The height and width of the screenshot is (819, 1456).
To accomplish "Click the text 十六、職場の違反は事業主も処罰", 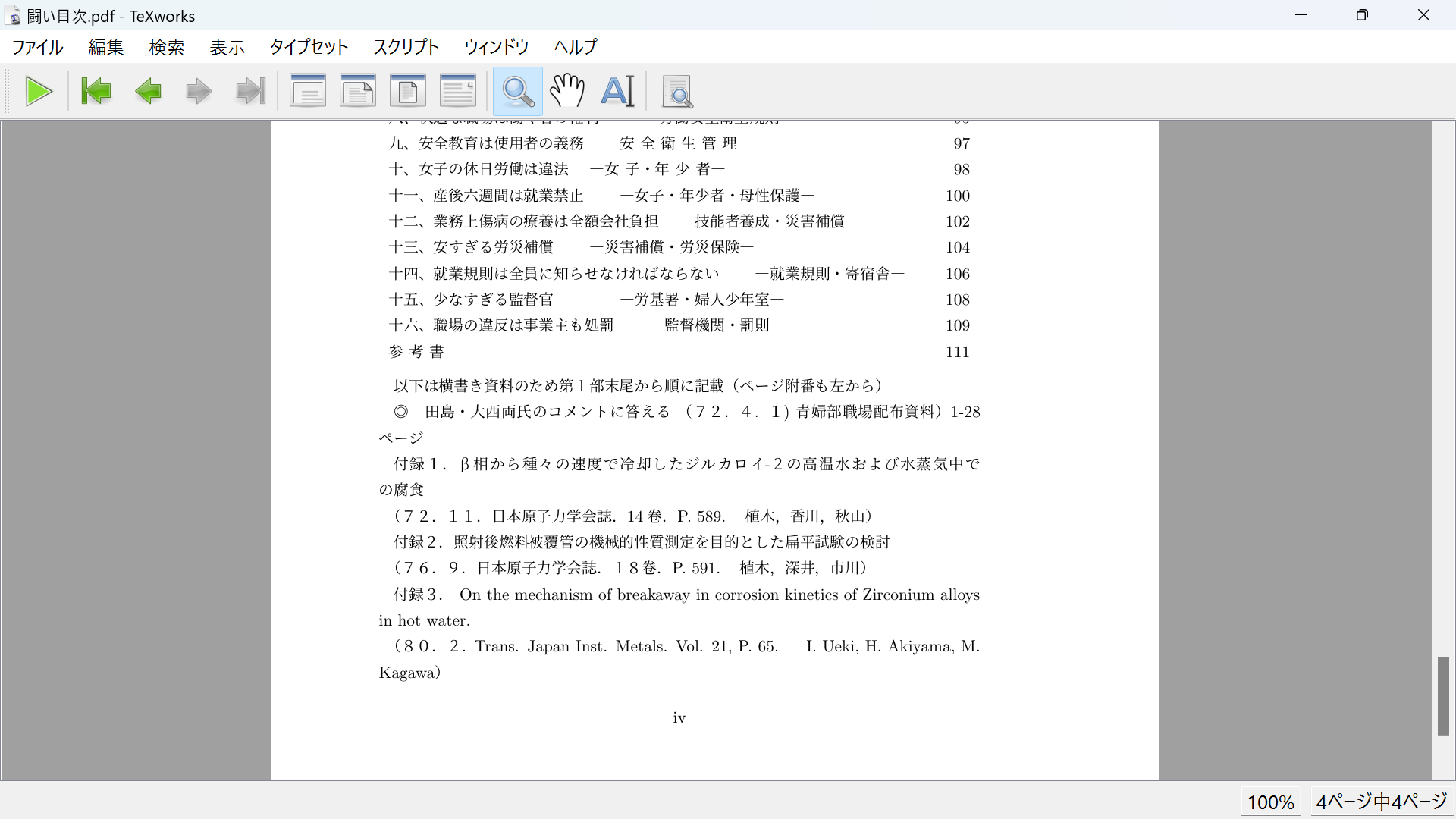I will click(500, 325).
